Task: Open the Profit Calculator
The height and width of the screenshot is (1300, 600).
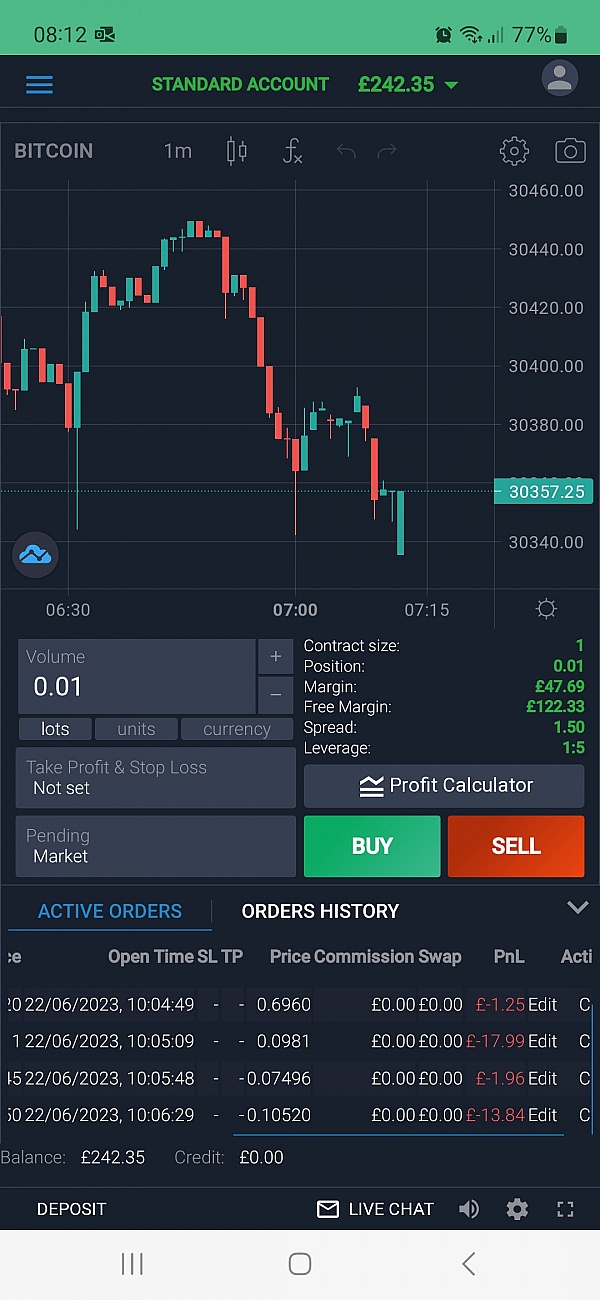Action: 444,786
